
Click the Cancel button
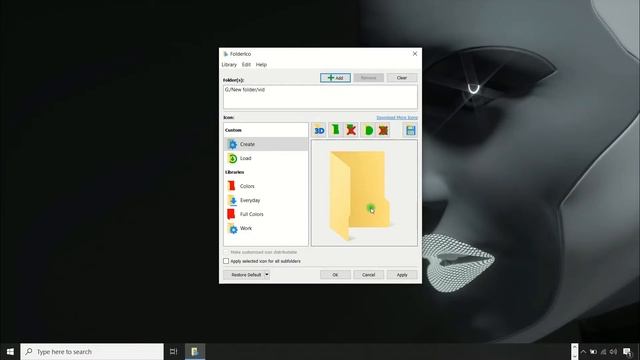(369, 275)
